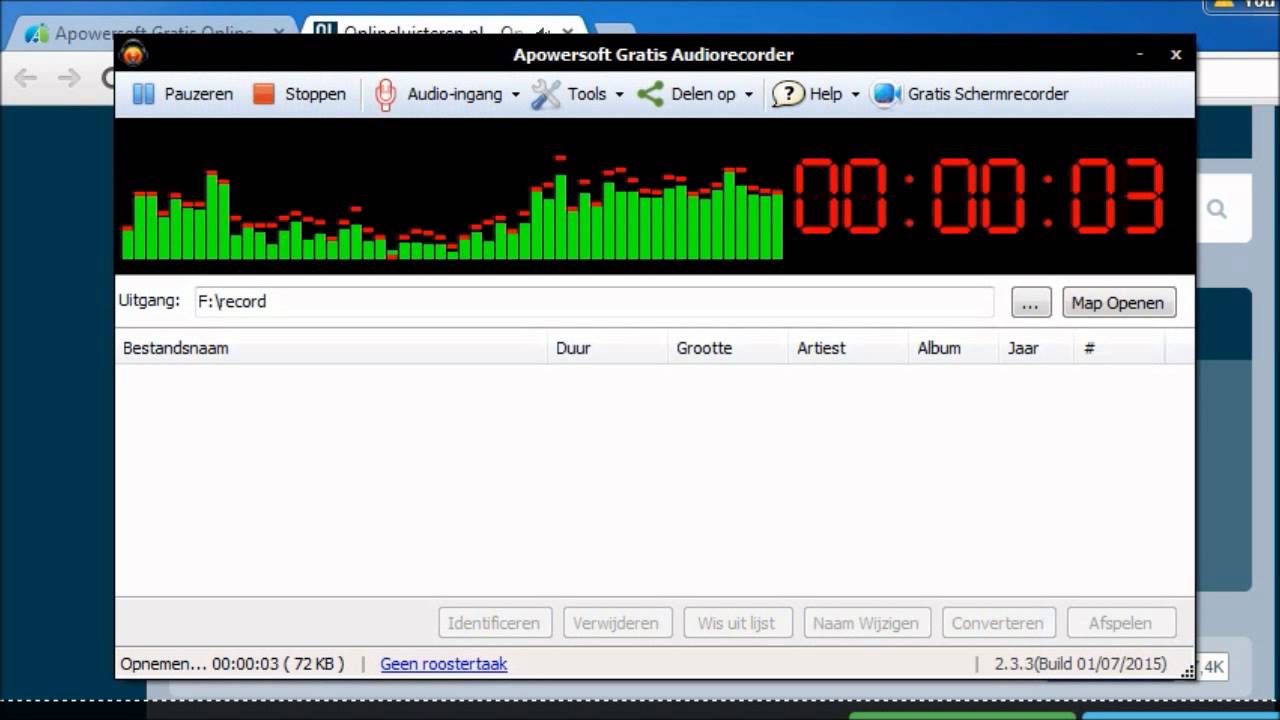Click the orange Stoppen stop icon
Viewport: 1280px width, 720px height.
pos(263,94)
